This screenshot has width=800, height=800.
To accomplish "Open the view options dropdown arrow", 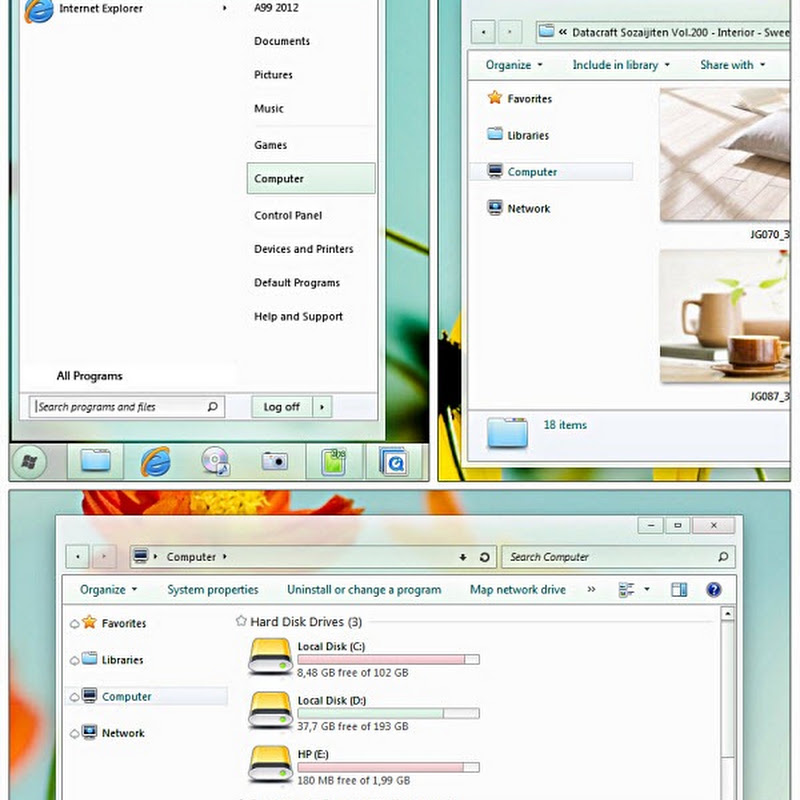I will (x=646, y=589).
